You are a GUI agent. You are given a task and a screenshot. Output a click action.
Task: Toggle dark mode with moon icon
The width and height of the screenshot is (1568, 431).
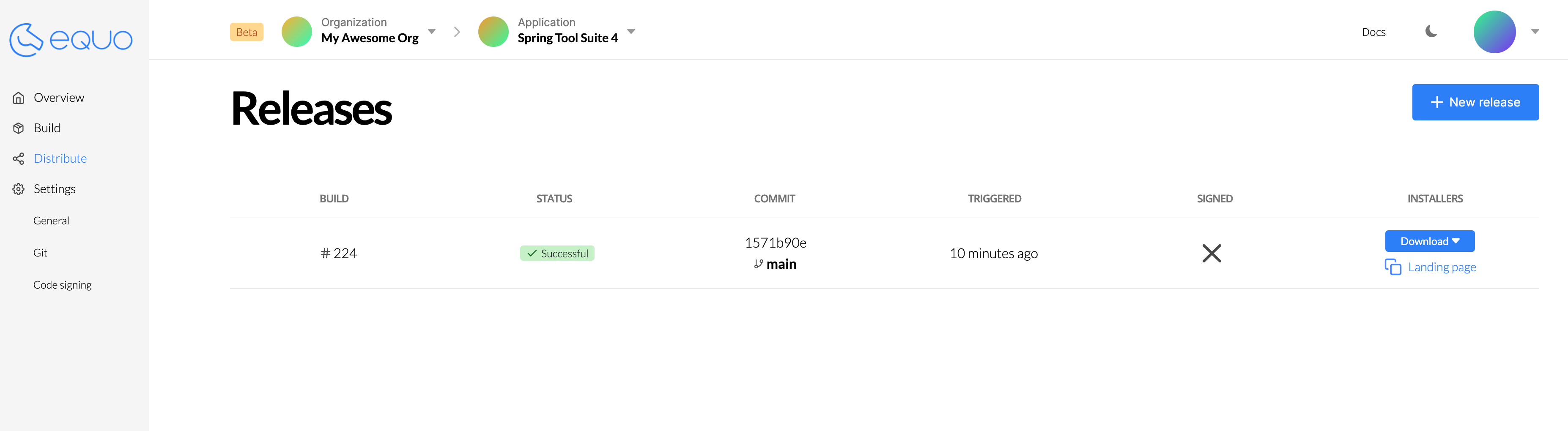click(x=1431, y=32)
